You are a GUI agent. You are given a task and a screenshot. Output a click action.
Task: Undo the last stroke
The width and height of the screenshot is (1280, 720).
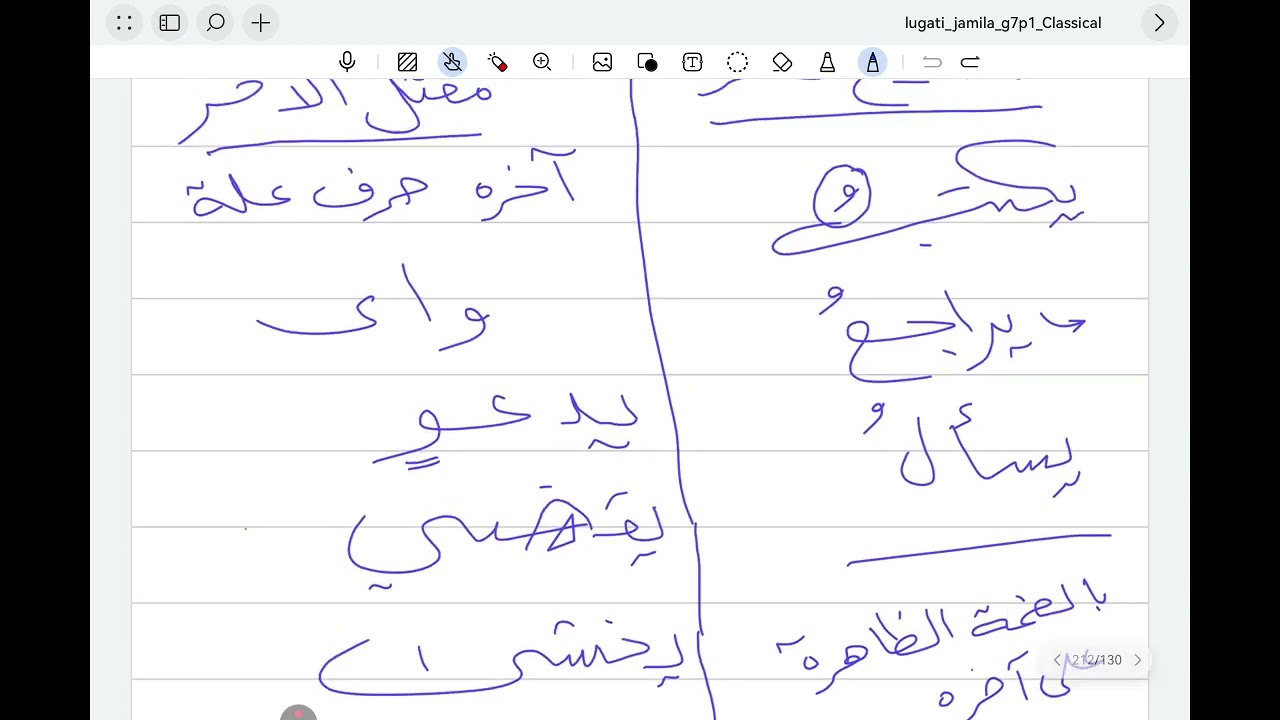click(x=932, y=62)
